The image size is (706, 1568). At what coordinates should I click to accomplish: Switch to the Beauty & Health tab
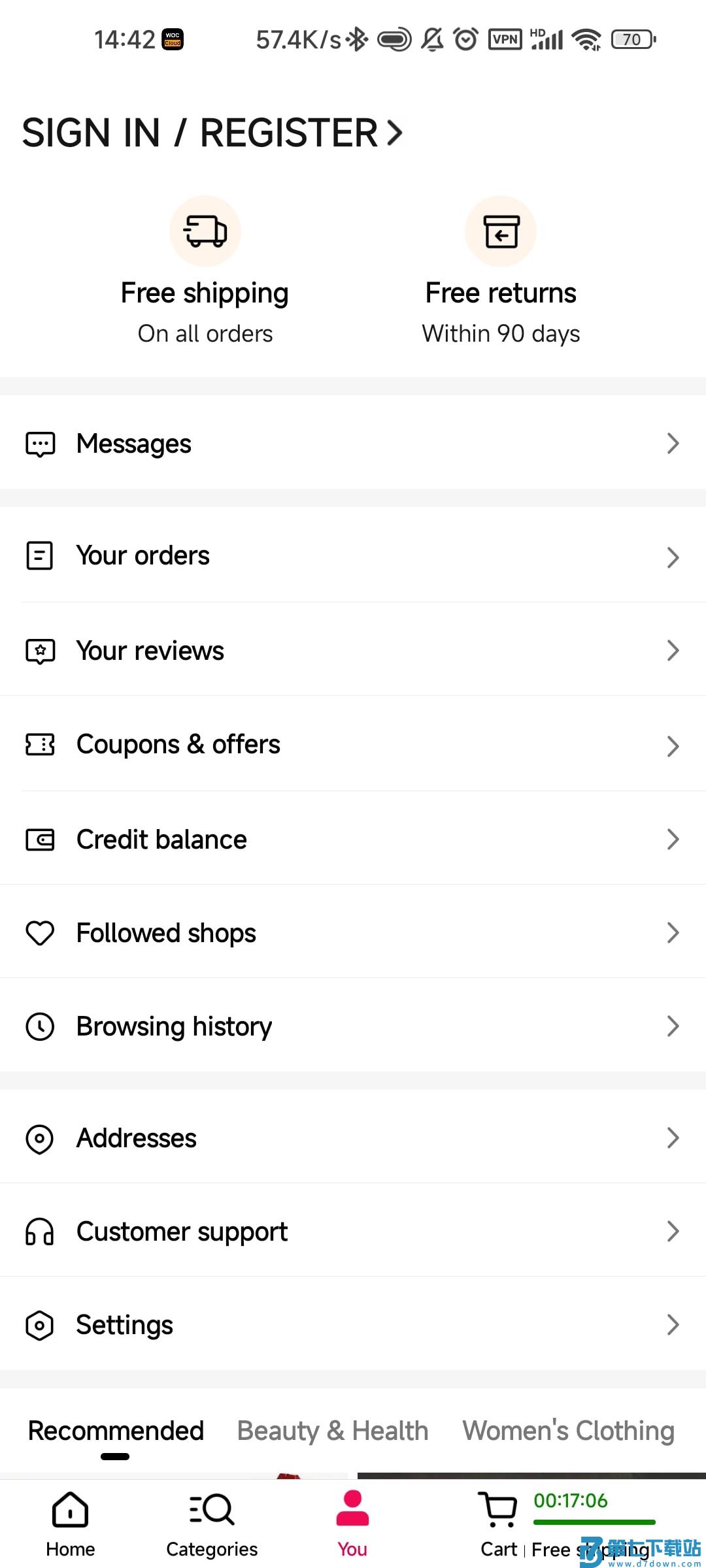pyautogui.click(x=333, y=1431)
